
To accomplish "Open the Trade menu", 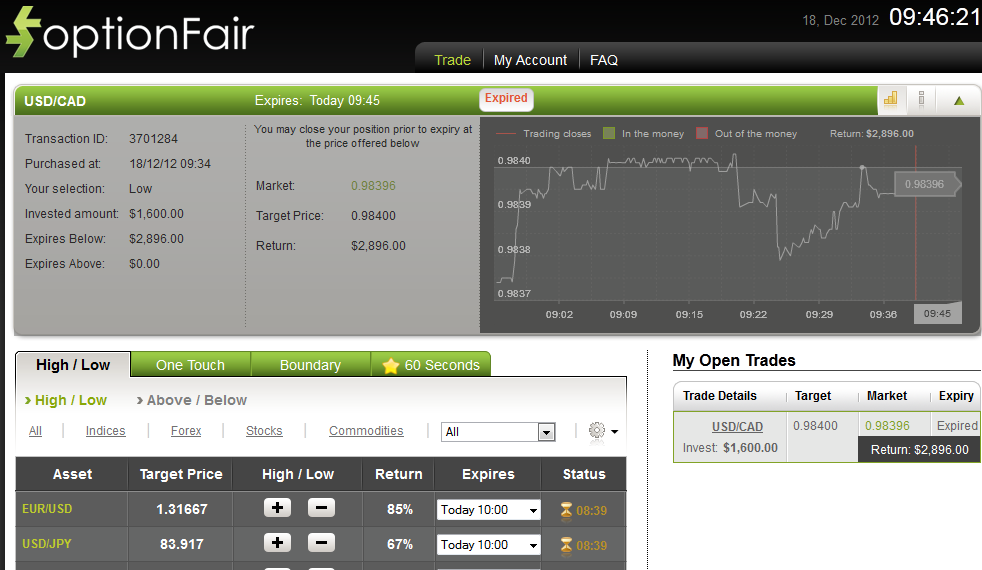I will 452,60.
